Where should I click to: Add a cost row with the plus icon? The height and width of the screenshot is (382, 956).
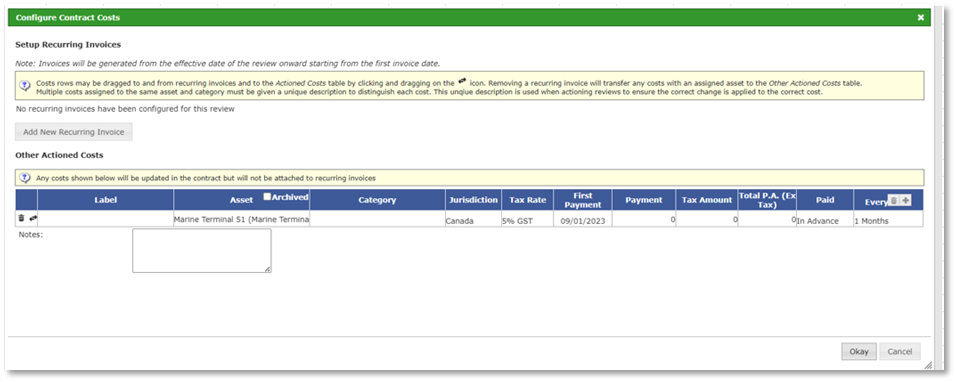(905, 200)
